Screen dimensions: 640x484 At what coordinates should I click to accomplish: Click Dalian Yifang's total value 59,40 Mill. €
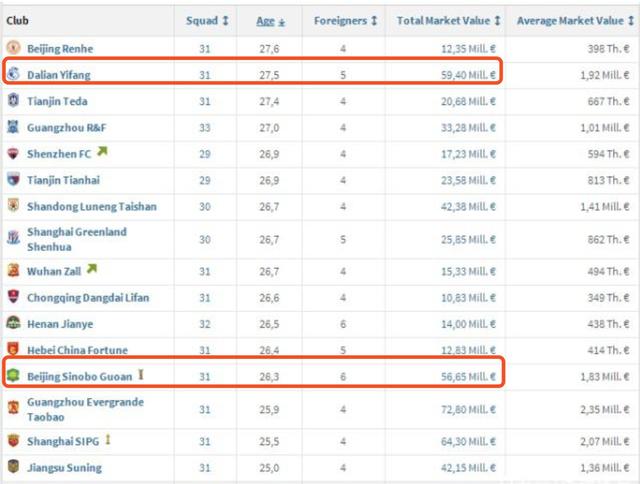468,75
